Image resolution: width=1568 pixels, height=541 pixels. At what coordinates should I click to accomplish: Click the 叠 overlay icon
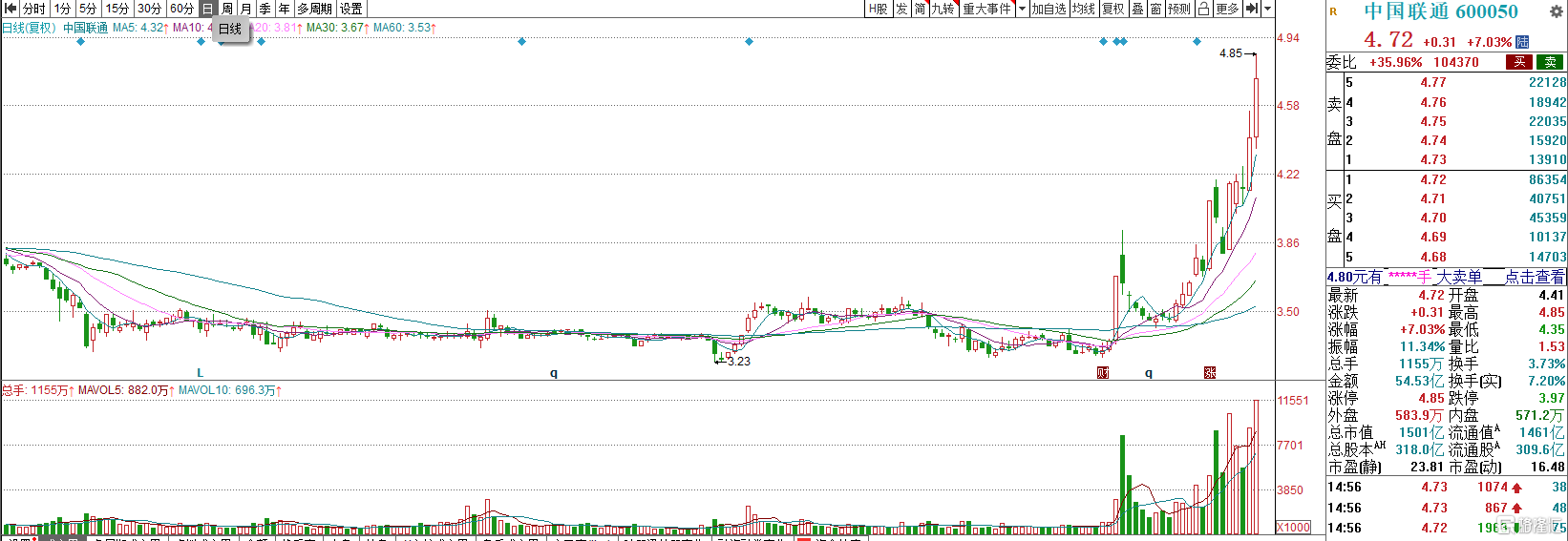[x=1138, y=9]
